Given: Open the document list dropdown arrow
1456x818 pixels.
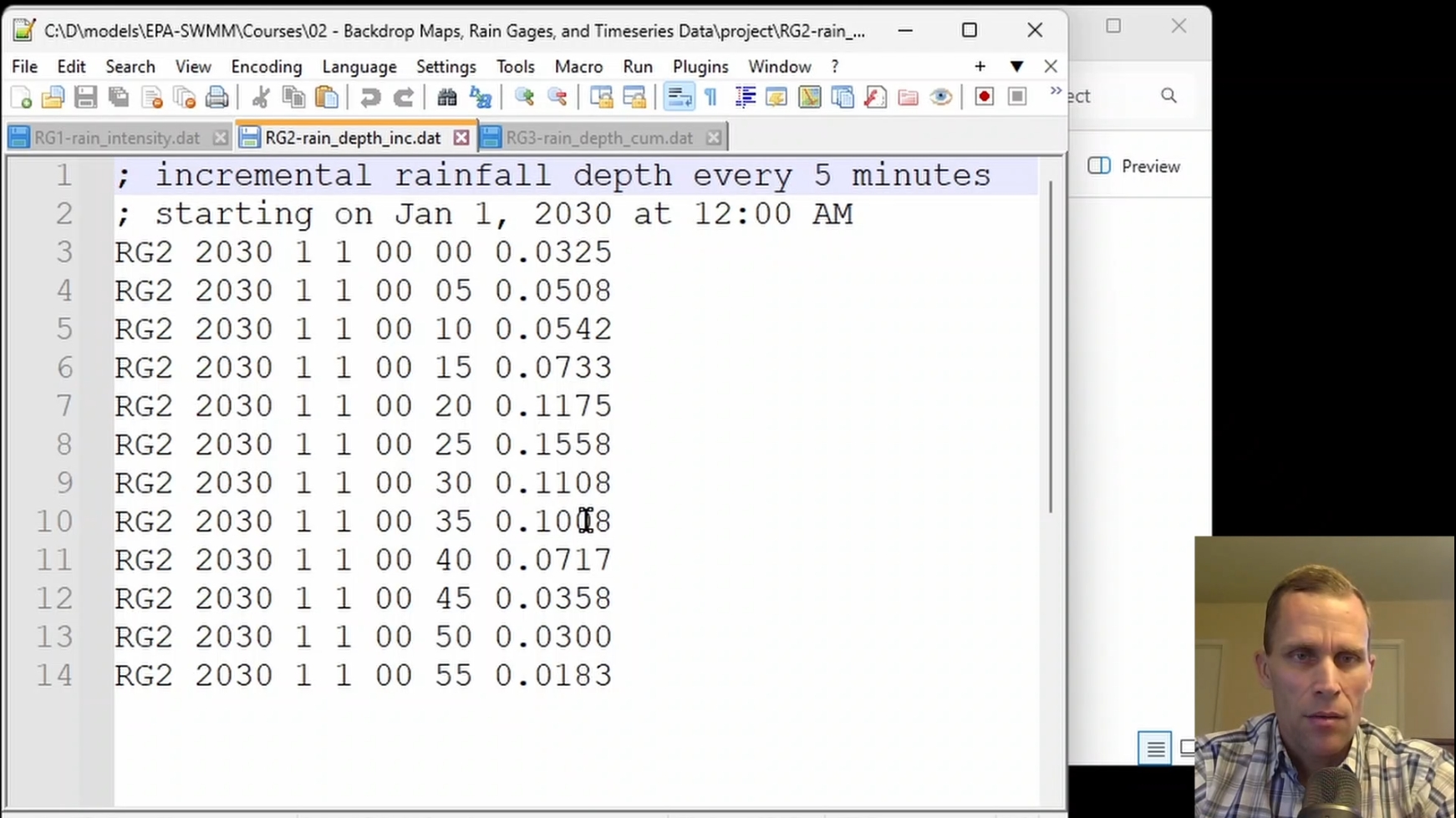Looking at the screenshot, I should [x=1016, y=66].
